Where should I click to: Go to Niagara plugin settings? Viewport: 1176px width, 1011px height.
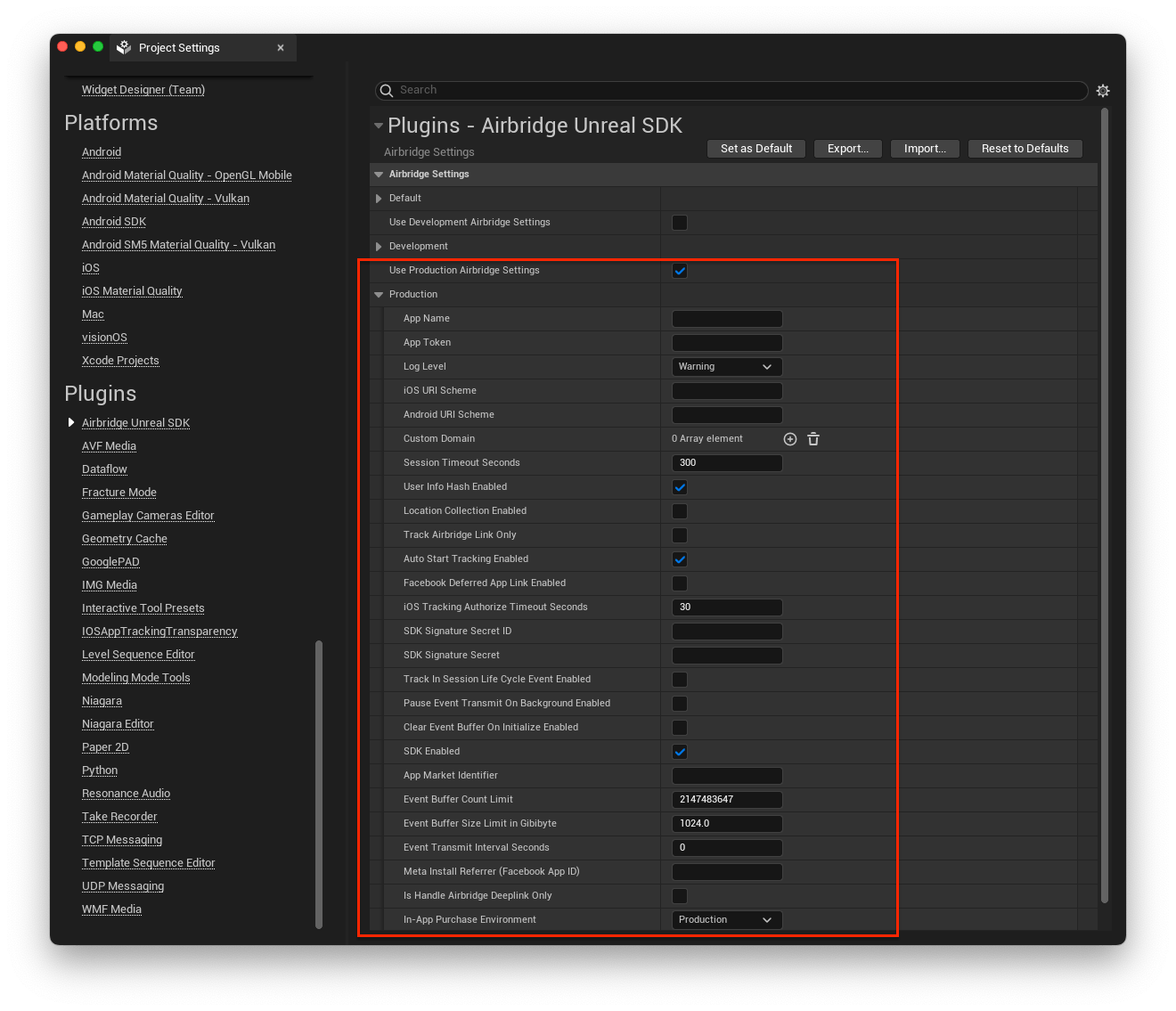[x=102, y=701]
